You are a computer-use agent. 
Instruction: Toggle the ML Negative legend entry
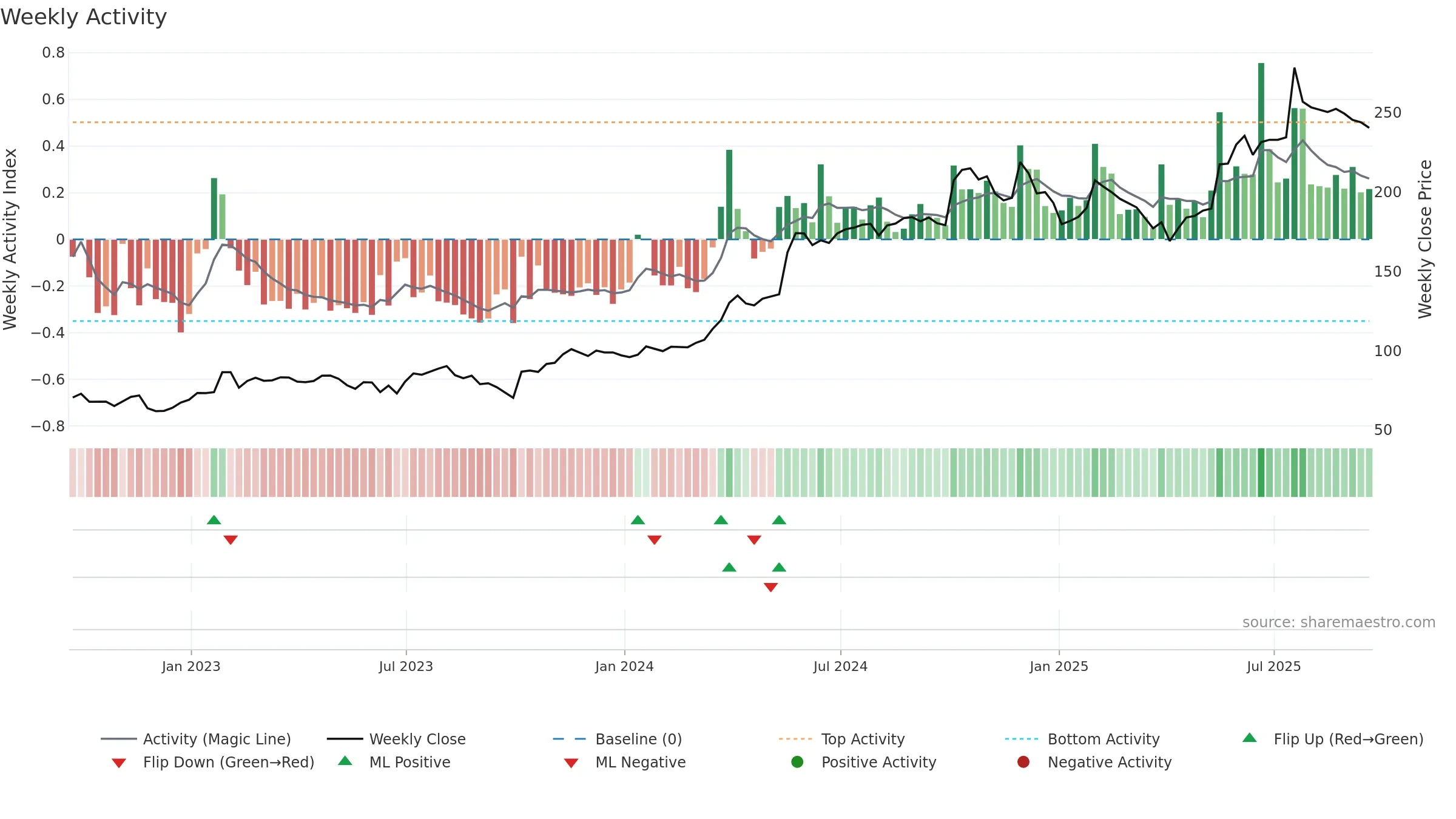pyautogui.click(x=625, y=762)
